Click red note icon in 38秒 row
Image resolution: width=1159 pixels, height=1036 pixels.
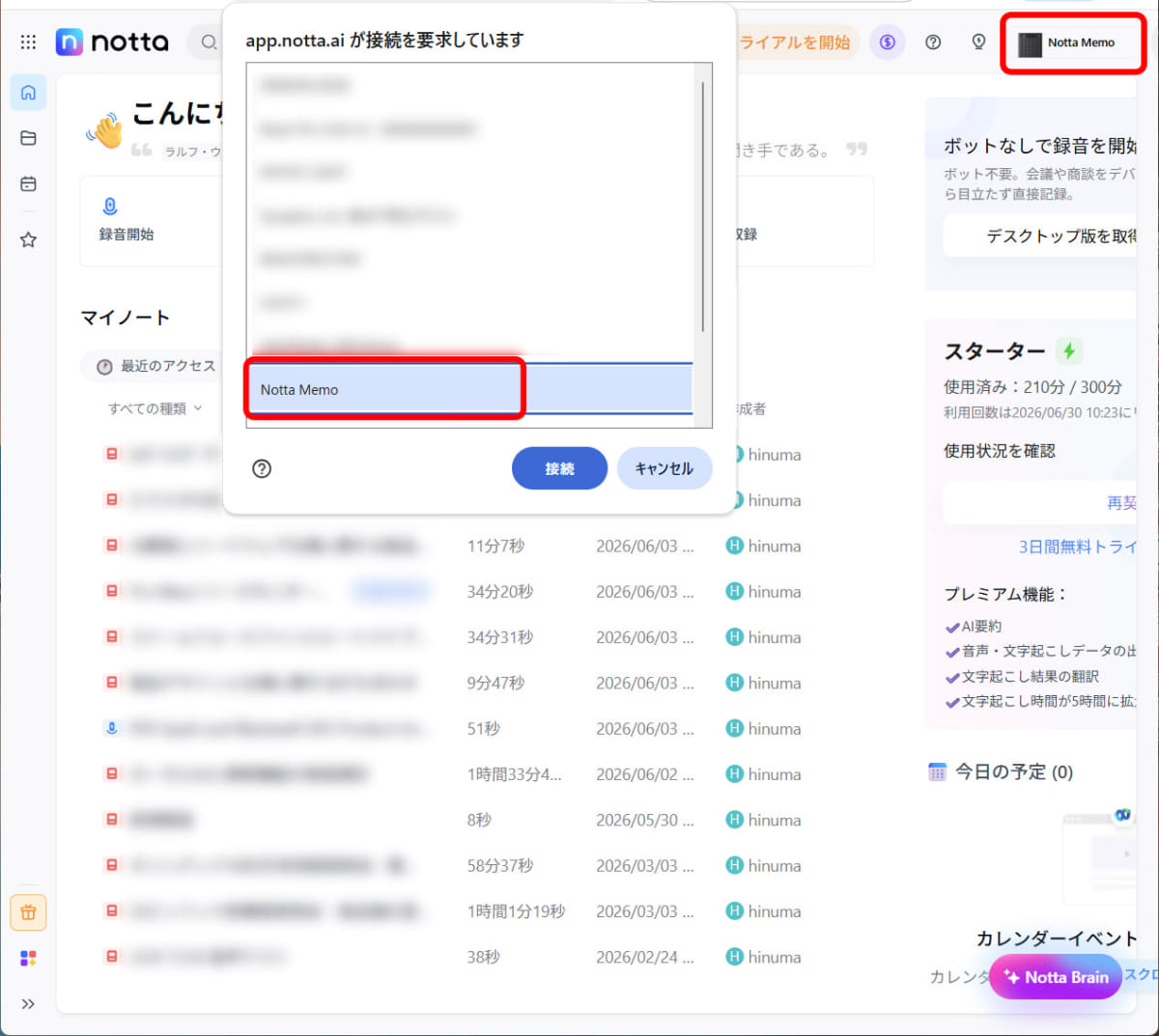pos(112,956)
